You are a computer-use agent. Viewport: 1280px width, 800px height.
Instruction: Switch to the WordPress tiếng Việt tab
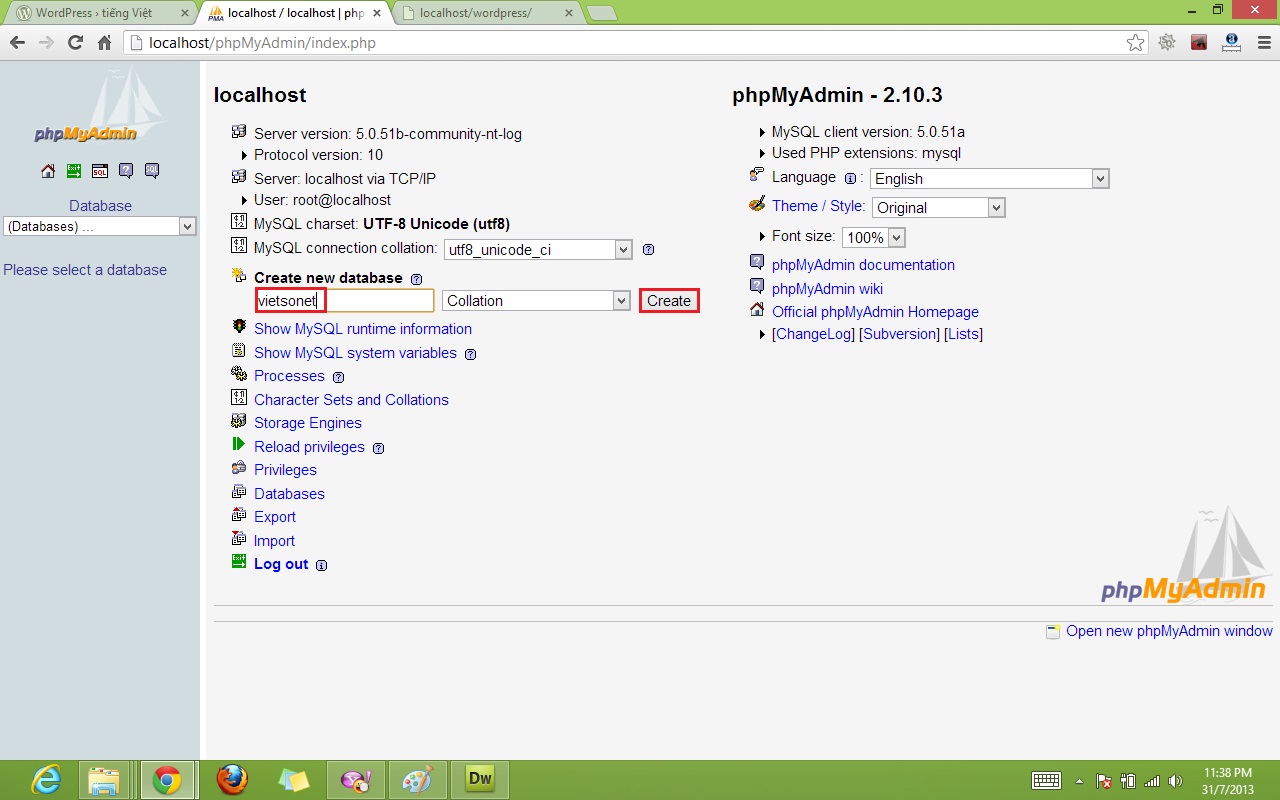point(100,13)
